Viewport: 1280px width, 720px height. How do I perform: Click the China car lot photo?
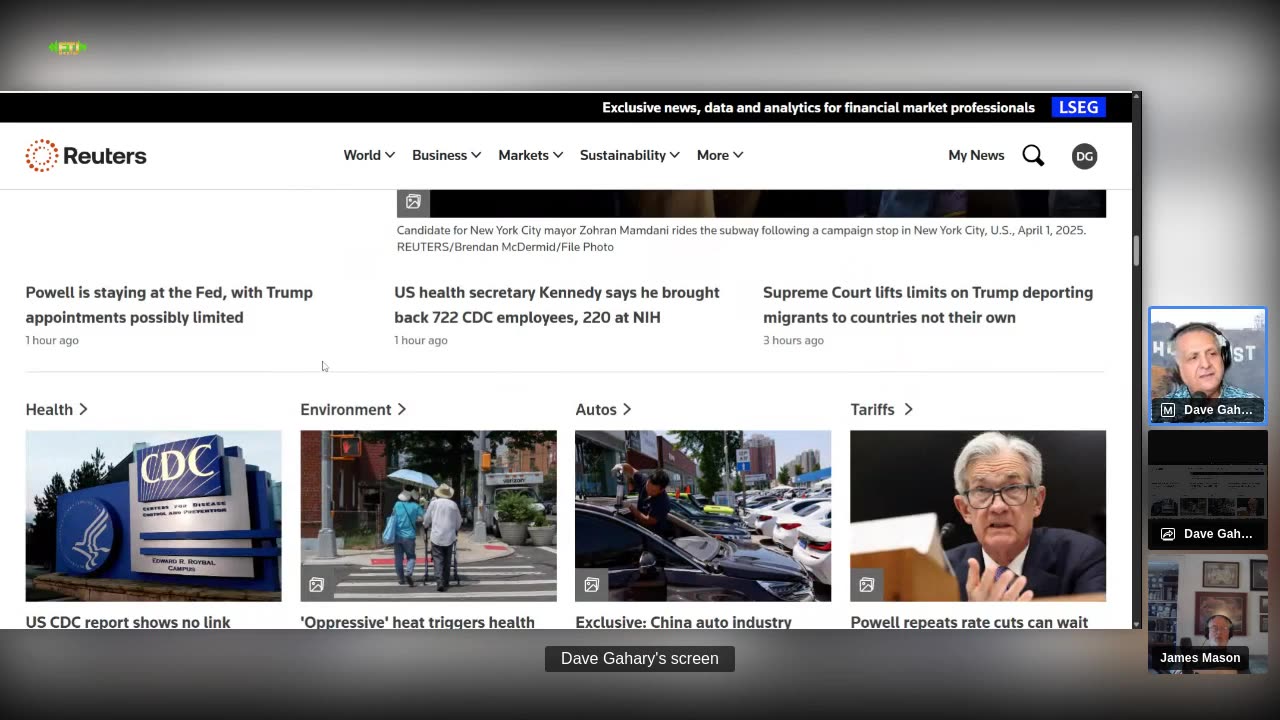coord(703,516)
